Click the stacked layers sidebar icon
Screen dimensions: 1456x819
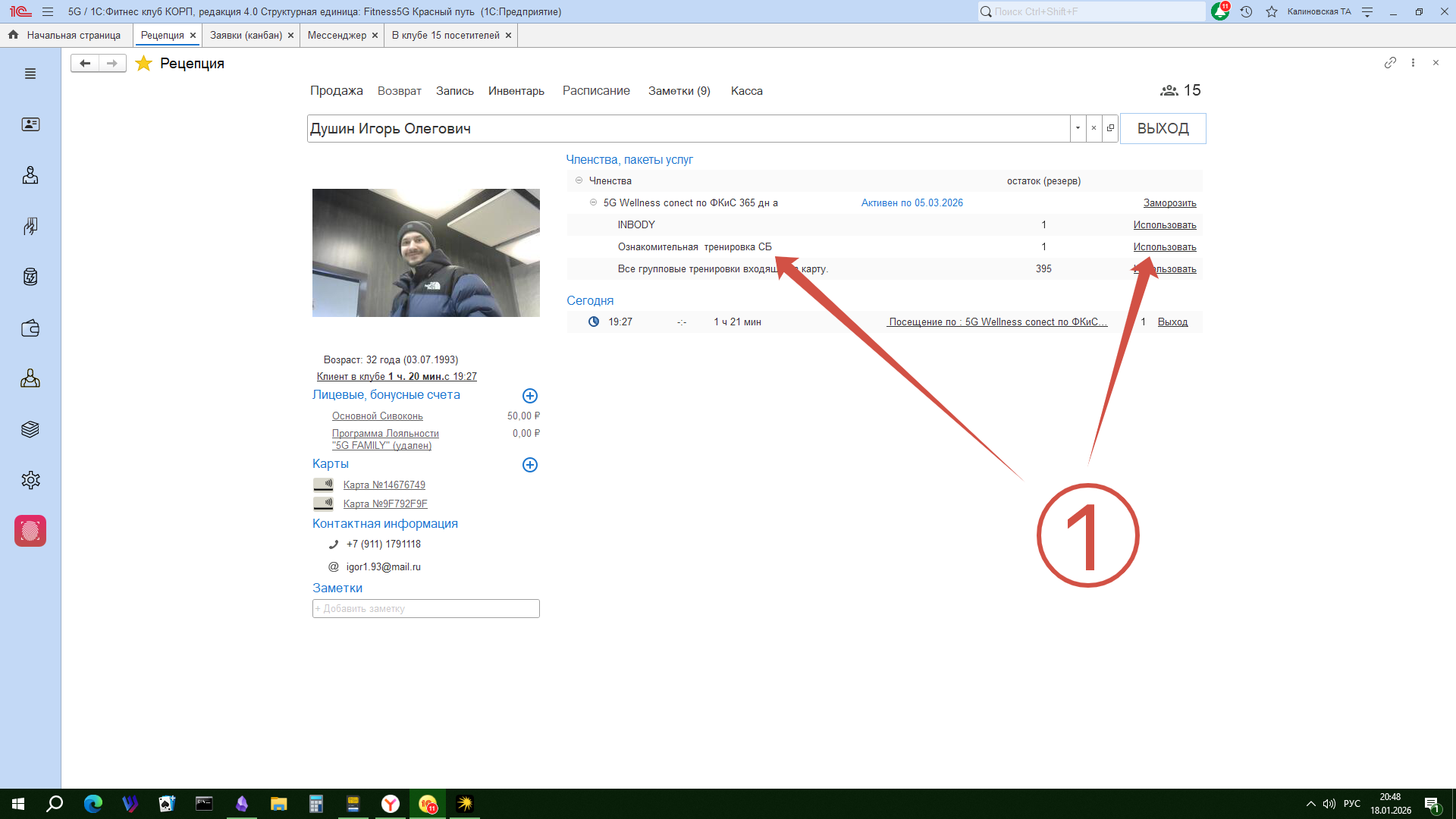(30, 429)
